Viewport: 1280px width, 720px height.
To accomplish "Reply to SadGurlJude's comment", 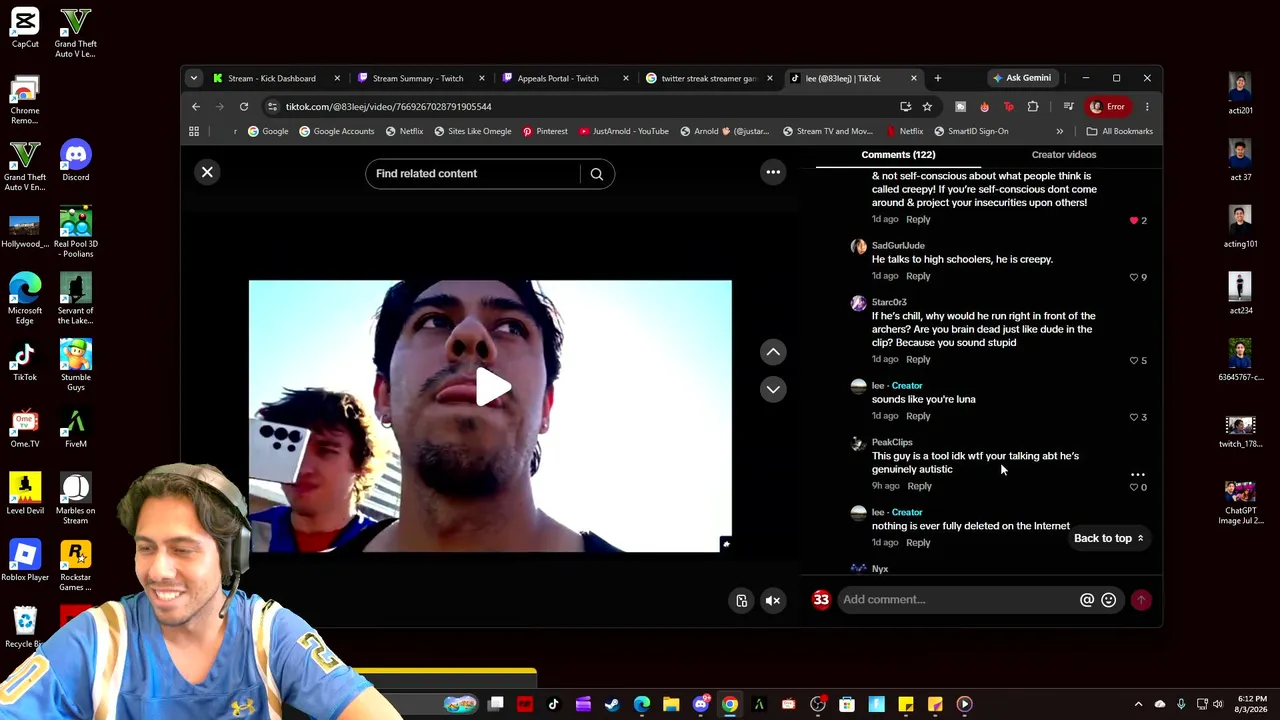I will click(918, 276).
